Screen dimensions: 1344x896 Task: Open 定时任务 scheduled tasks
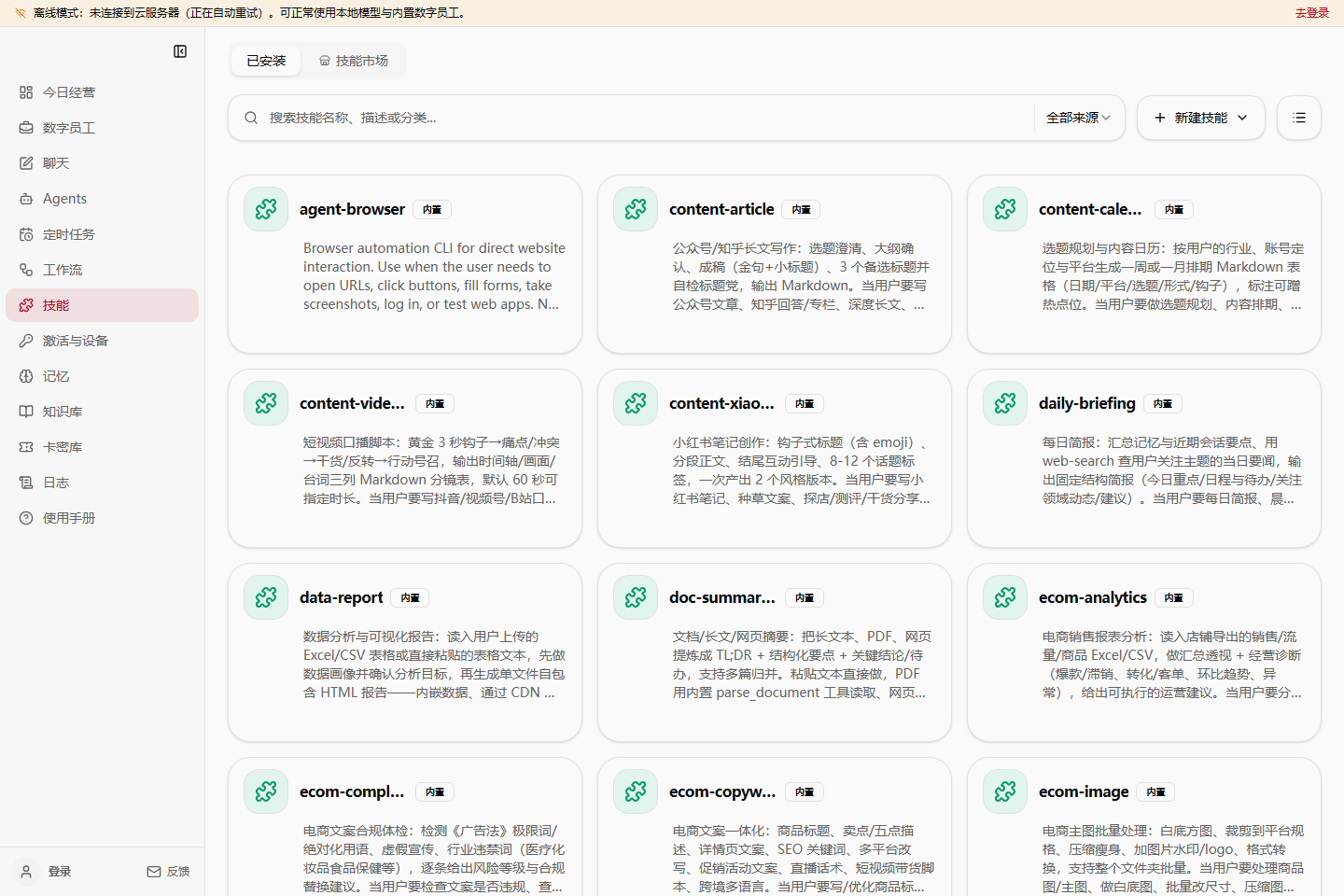coord(103,234)
